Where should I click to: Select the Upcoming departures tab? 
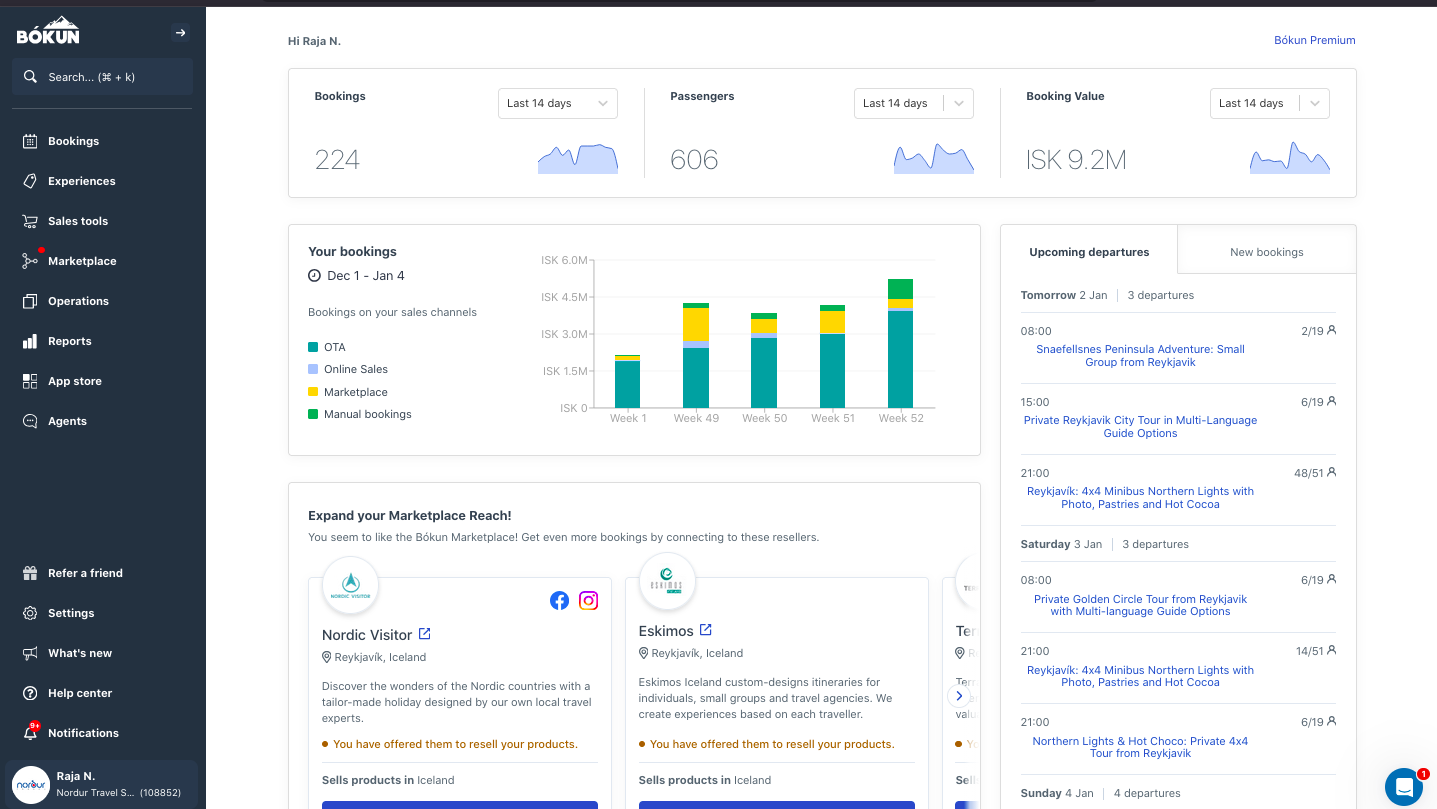[1089, 252]
